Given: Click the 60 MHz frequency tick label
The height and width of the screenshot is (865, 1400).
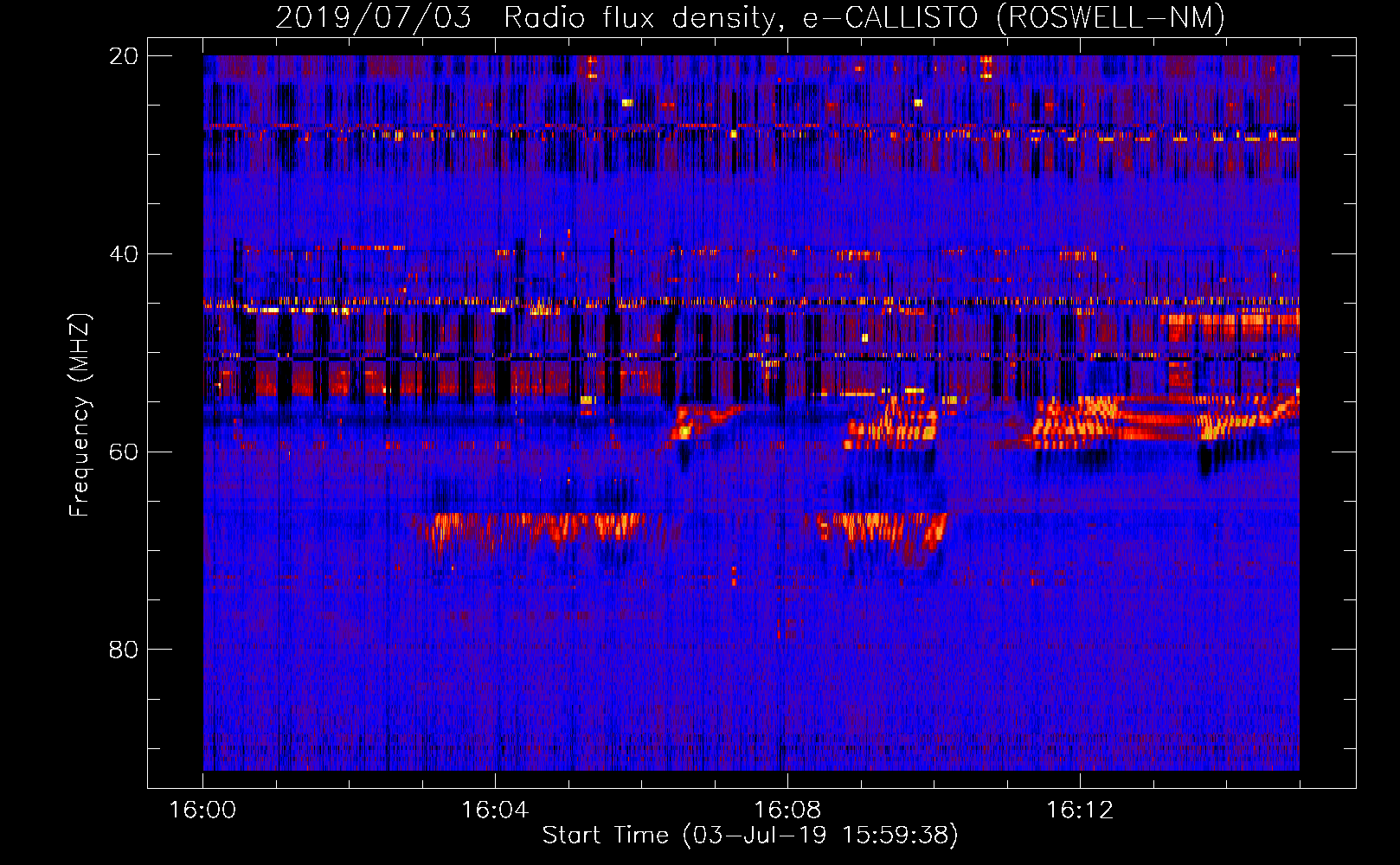Looking at the screenshot, I should [x=124, y=452].
